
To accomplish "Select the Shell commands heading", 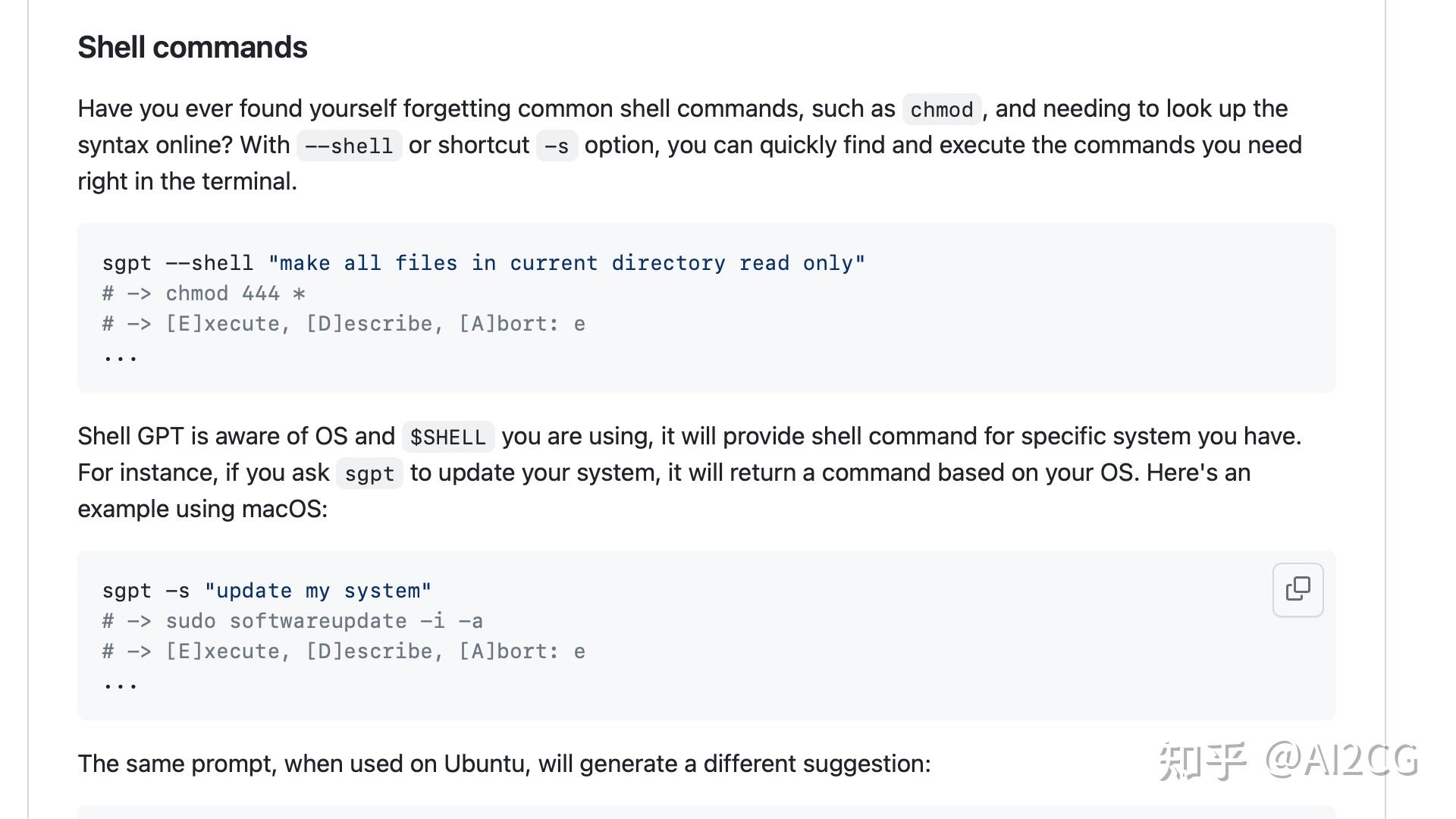I will pos(193,47).
